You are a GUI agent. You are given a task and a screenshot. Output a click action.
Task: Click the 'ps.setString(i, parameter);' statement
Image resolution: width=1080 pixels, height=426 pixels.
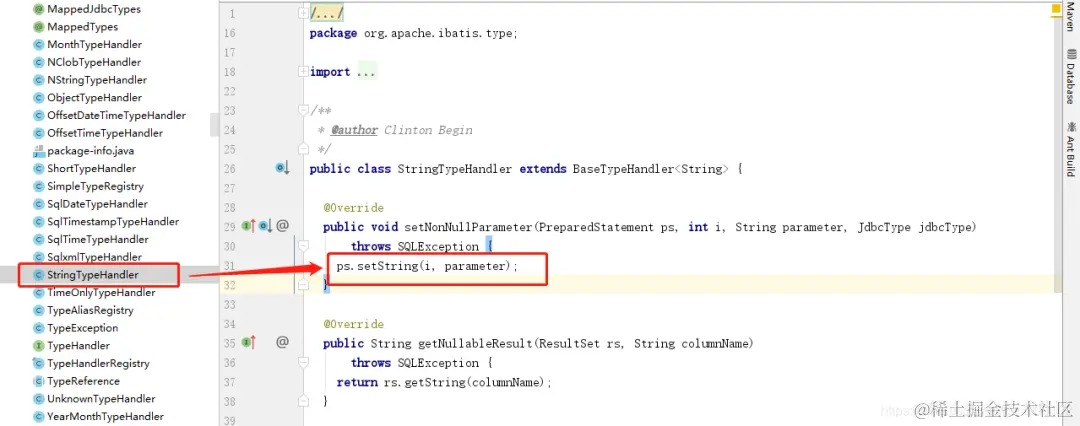pos(427,266)
